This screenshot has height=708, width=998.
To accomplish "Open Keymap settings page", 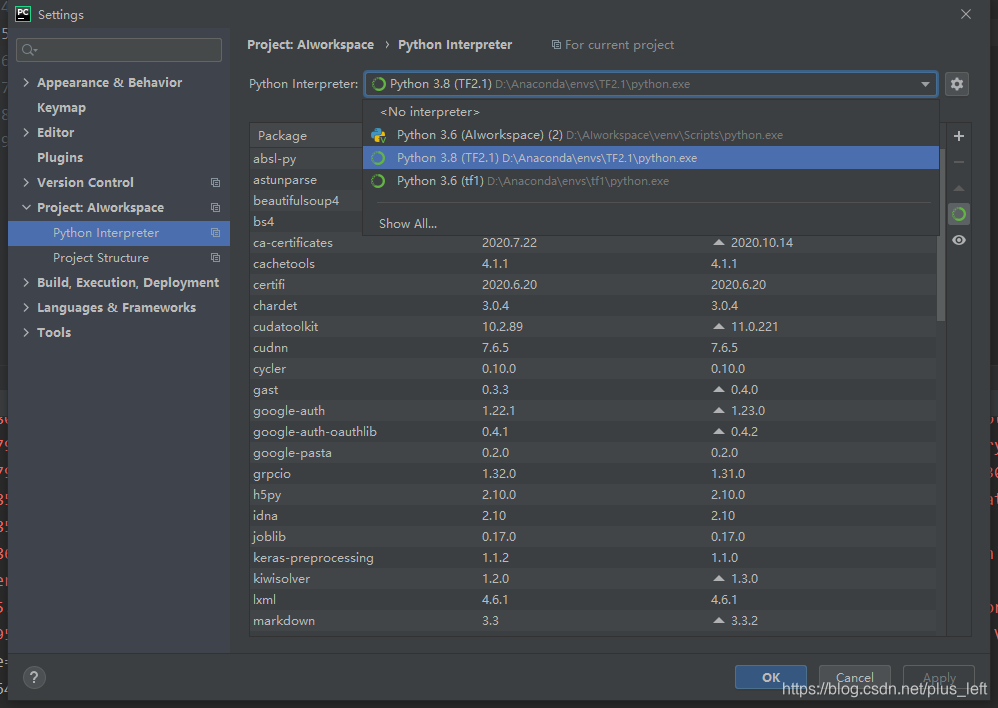I will pos(61,108).
